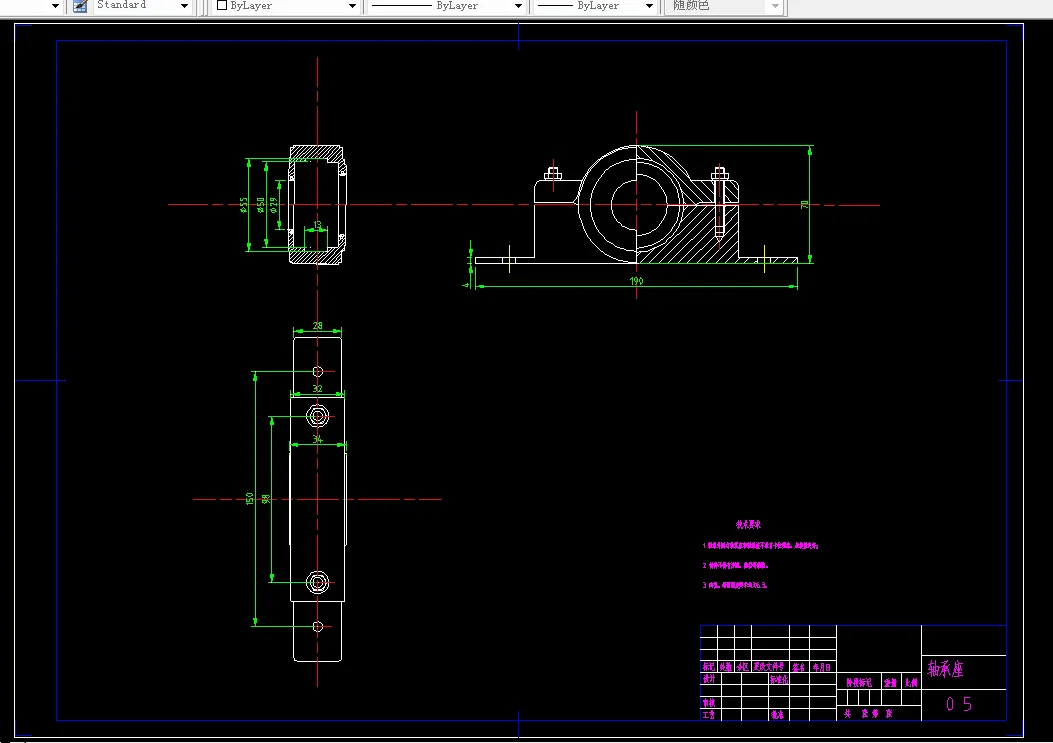Image resolution: width=1053 pixels, height=743 pixels.
Task: Select the 98 dimension text in top view
Action: coord(266,498)
